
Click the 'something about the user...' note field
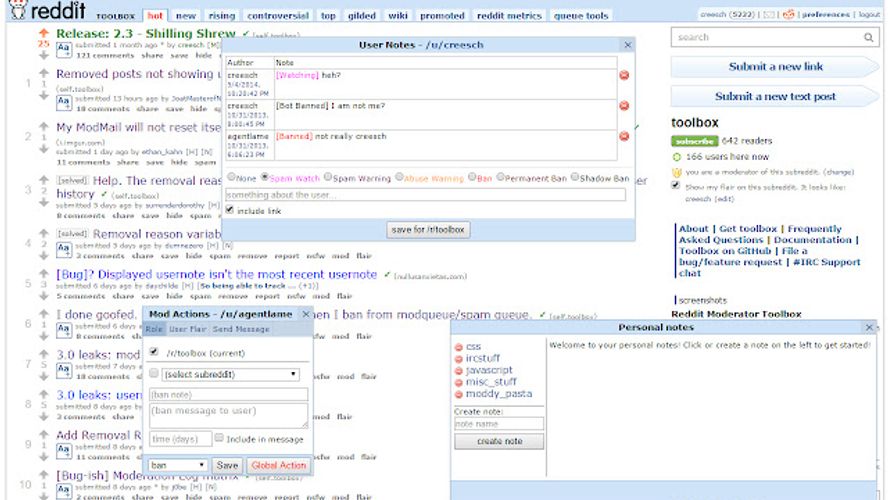click(x=426, y=195)
